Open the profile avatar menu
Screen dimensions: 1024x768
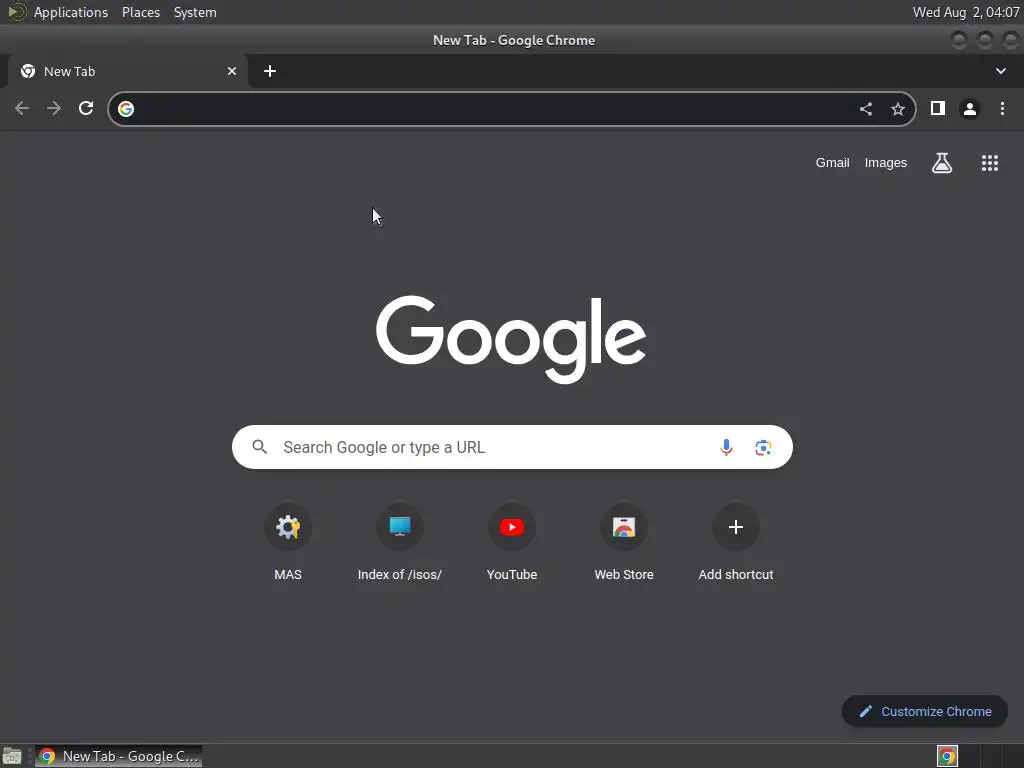point(970,108)
